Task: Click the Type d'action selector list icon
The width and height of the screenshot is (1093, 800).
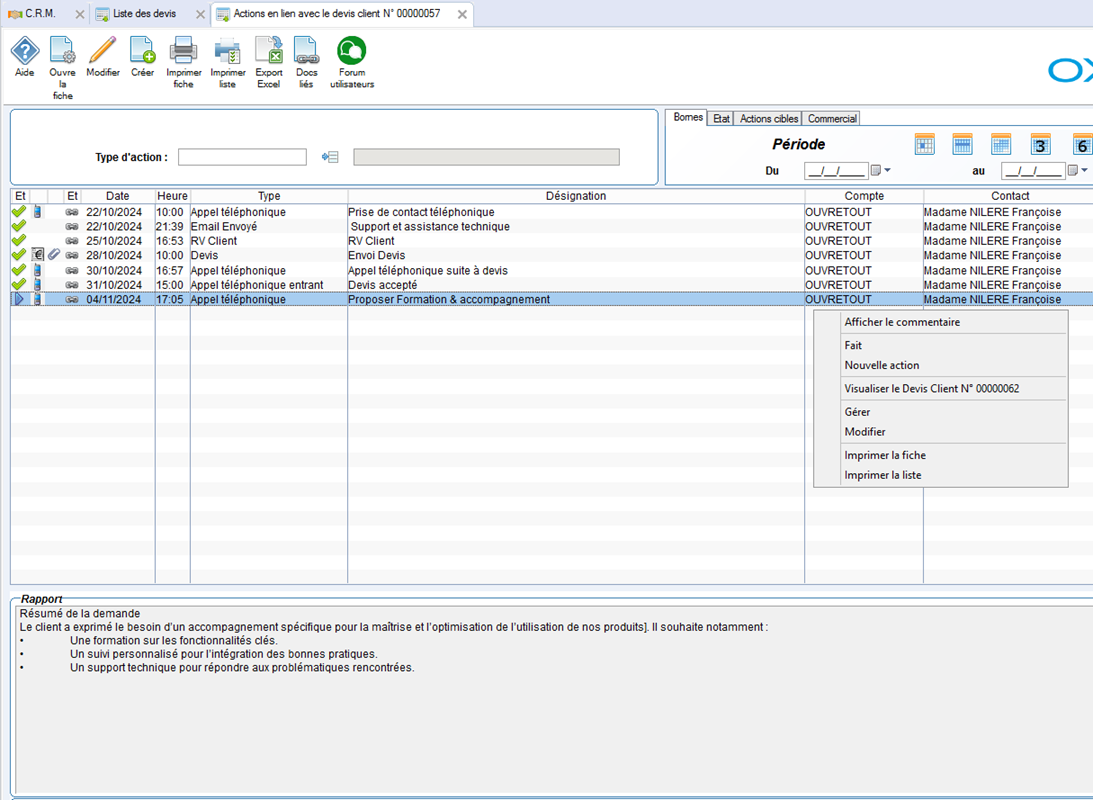Action: [330, 157]
